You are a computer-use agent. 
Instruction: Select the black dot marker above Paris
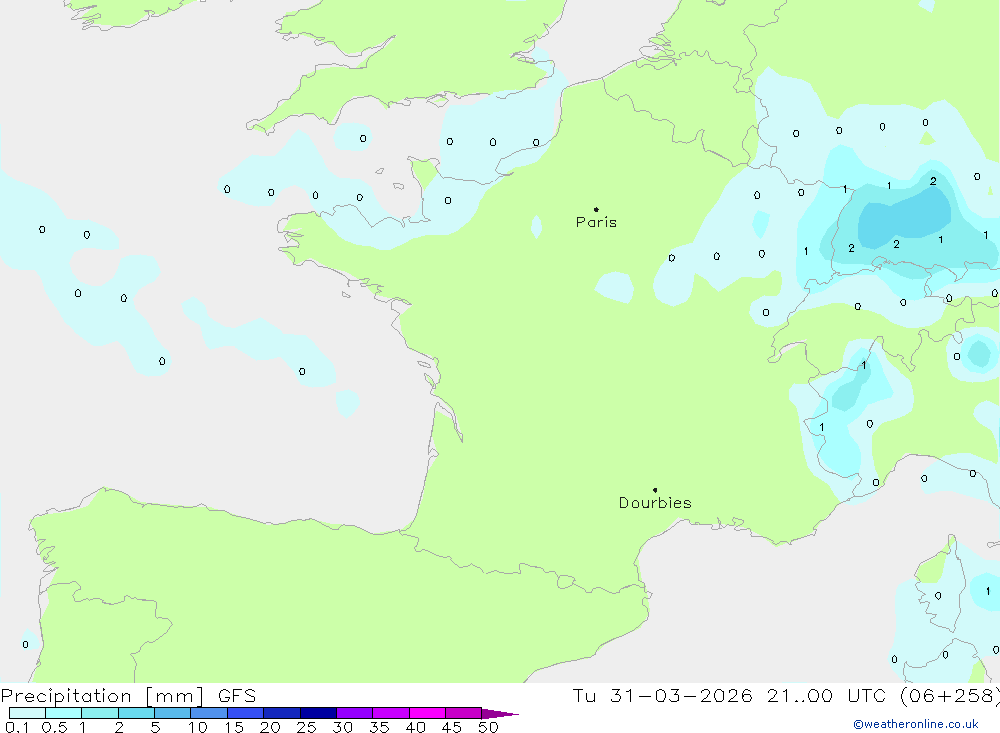tap(596, 209)
